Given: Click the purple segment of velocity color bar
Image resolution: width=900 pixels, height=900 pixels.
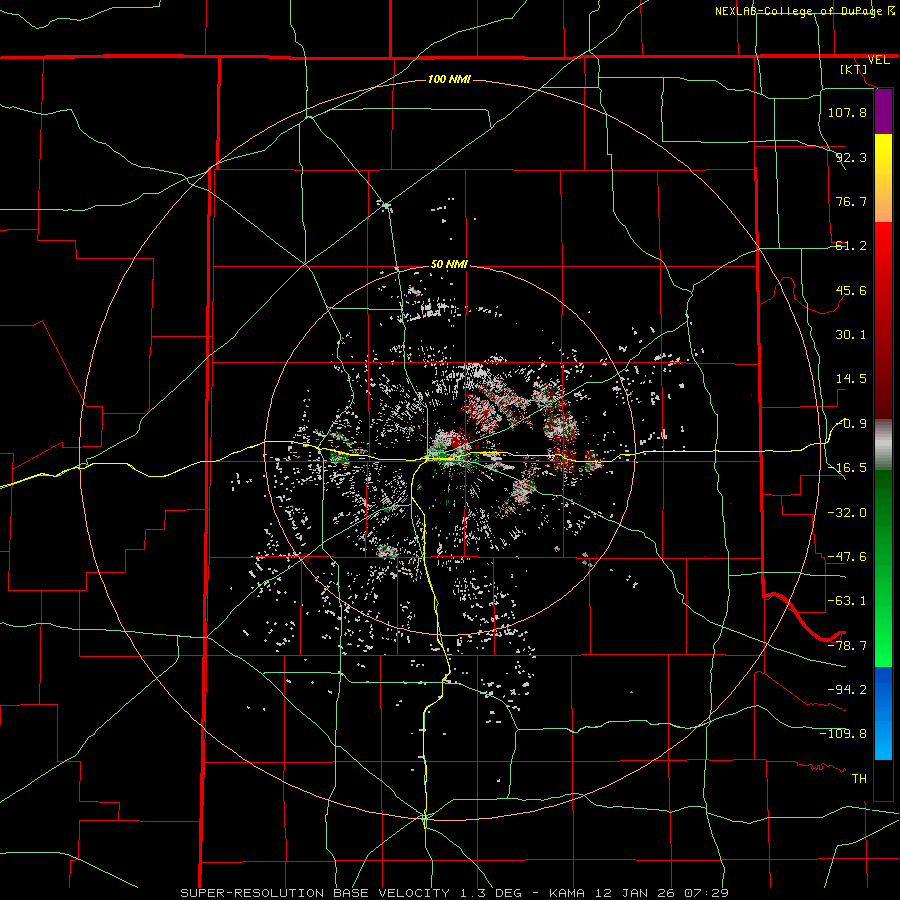Looking at the screenshot, I should click(883, 111).
